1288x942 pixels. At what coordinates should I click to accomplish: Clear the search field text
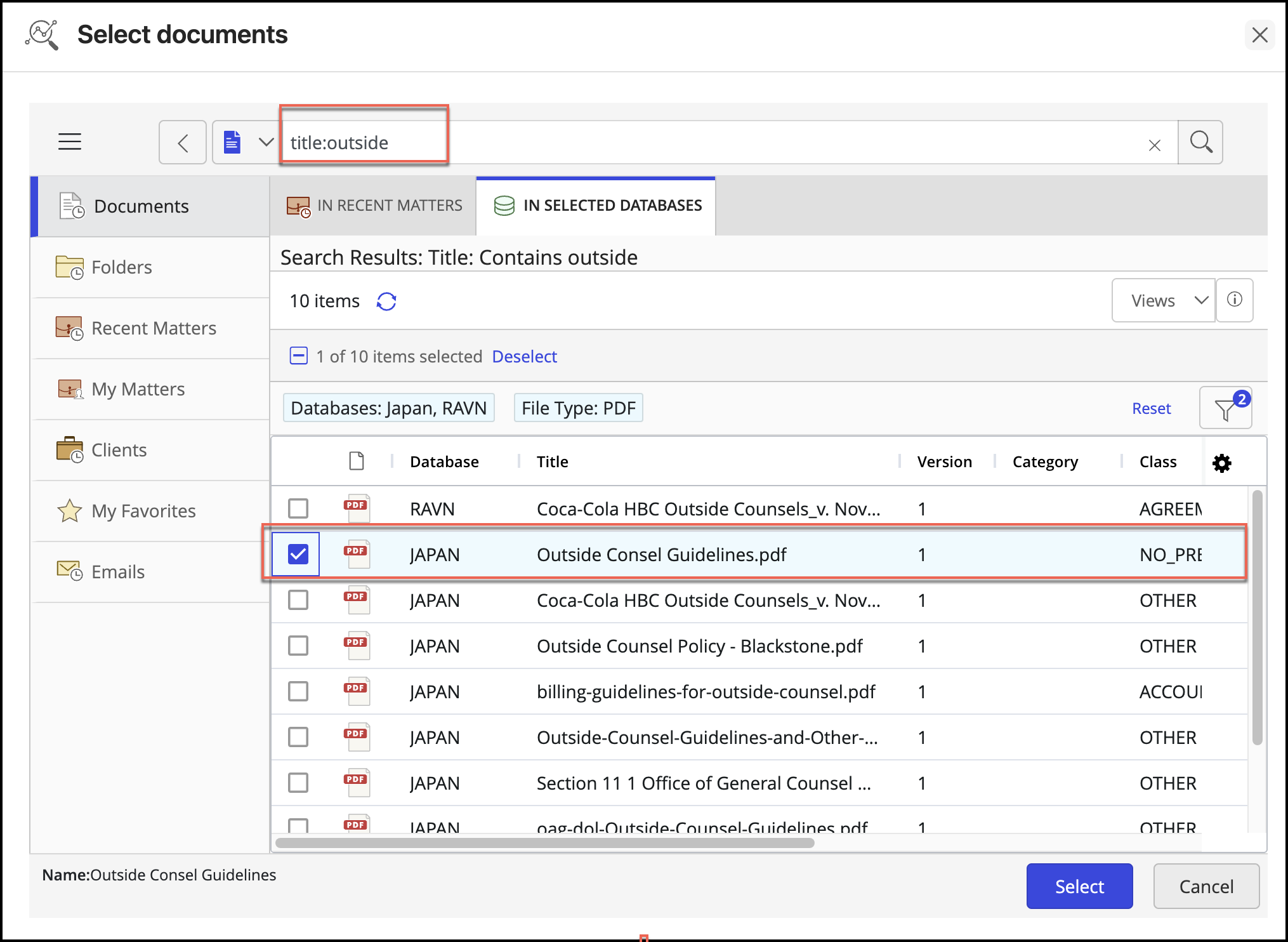pyautogui.click(x=1154, y=145)
